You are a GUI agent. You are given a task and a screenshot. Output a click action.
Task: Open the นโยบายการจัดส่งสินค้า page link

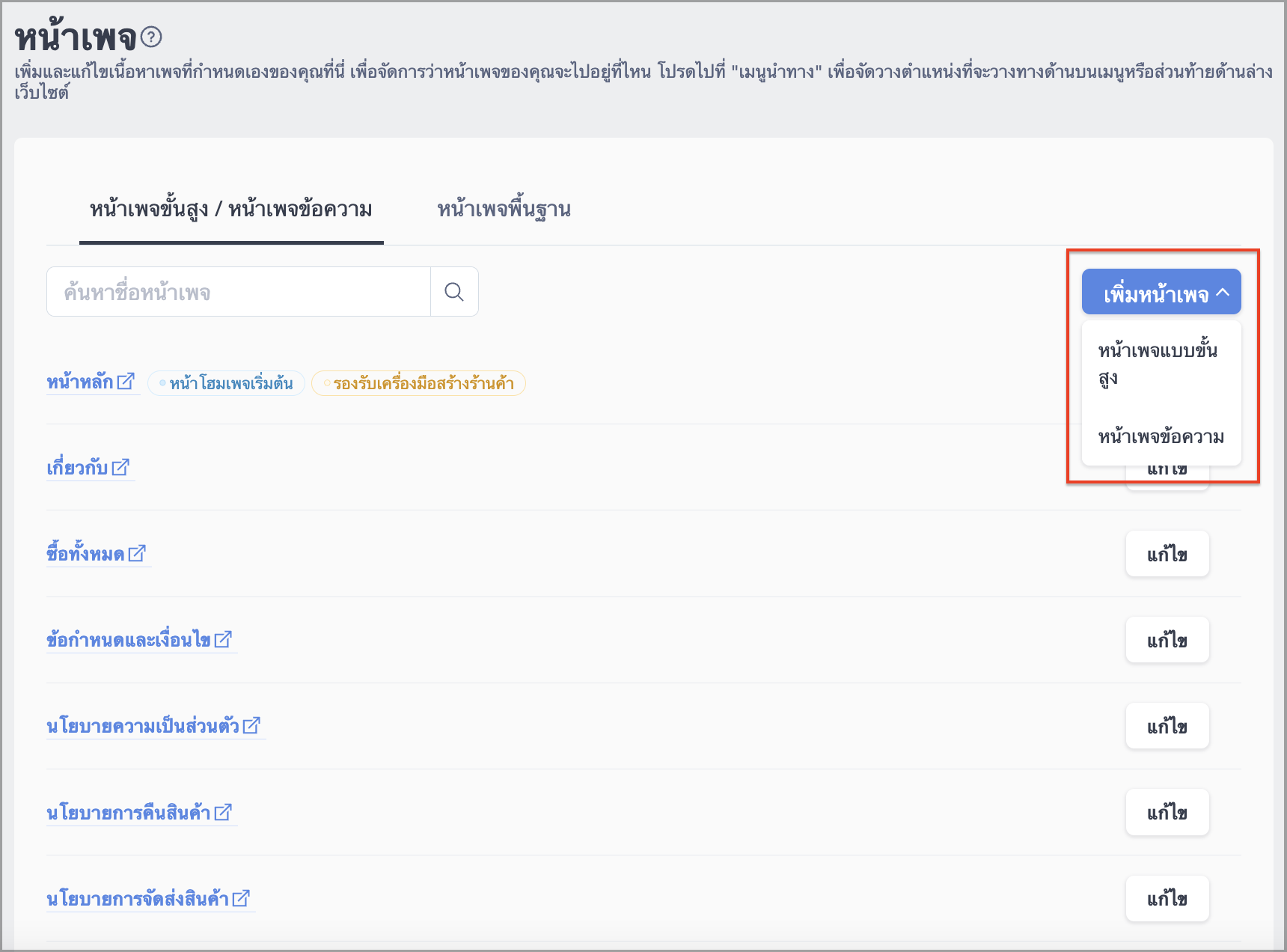coord(138,899)
